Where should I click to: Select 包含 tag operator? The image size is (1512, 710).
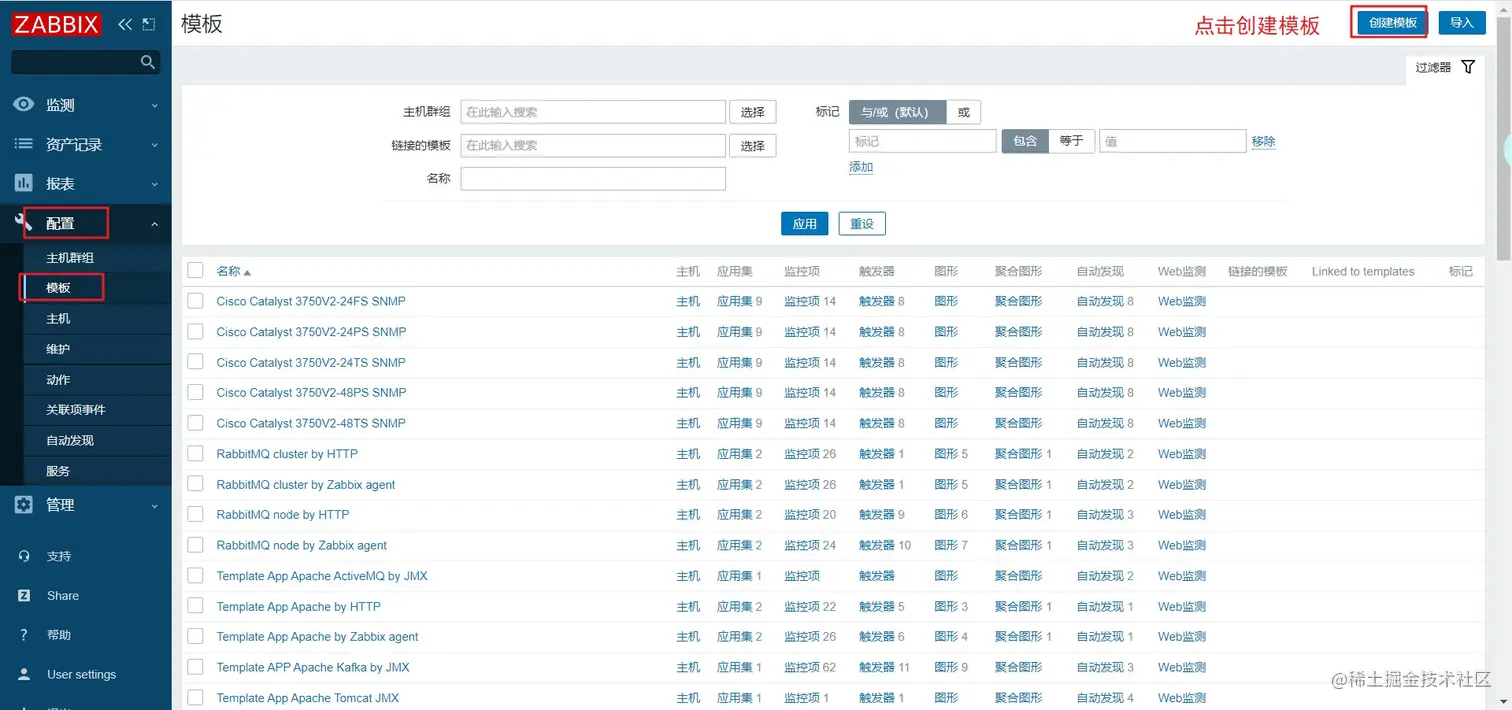[1025, 141]
